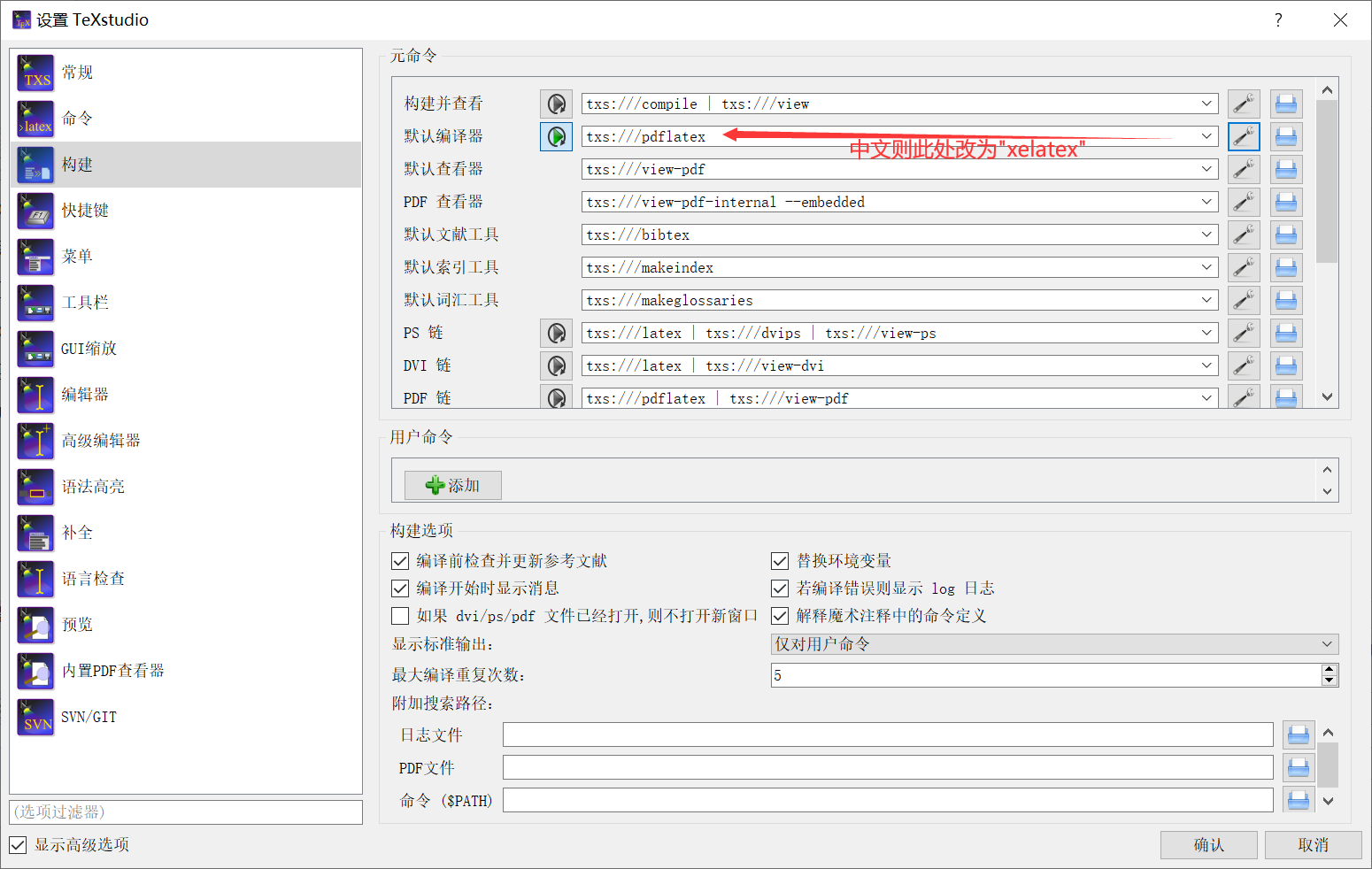Run the PS 链 play icon
The height and width of the screenshot is (869, 1372).
[556, 333]
